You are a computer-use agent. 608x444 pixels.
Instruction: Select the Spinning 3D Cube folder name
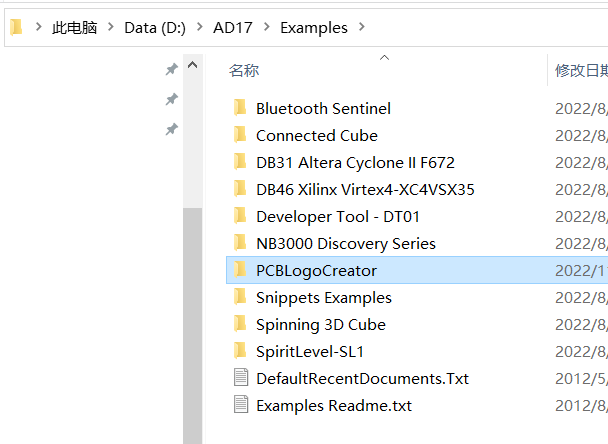pos(321,325)
